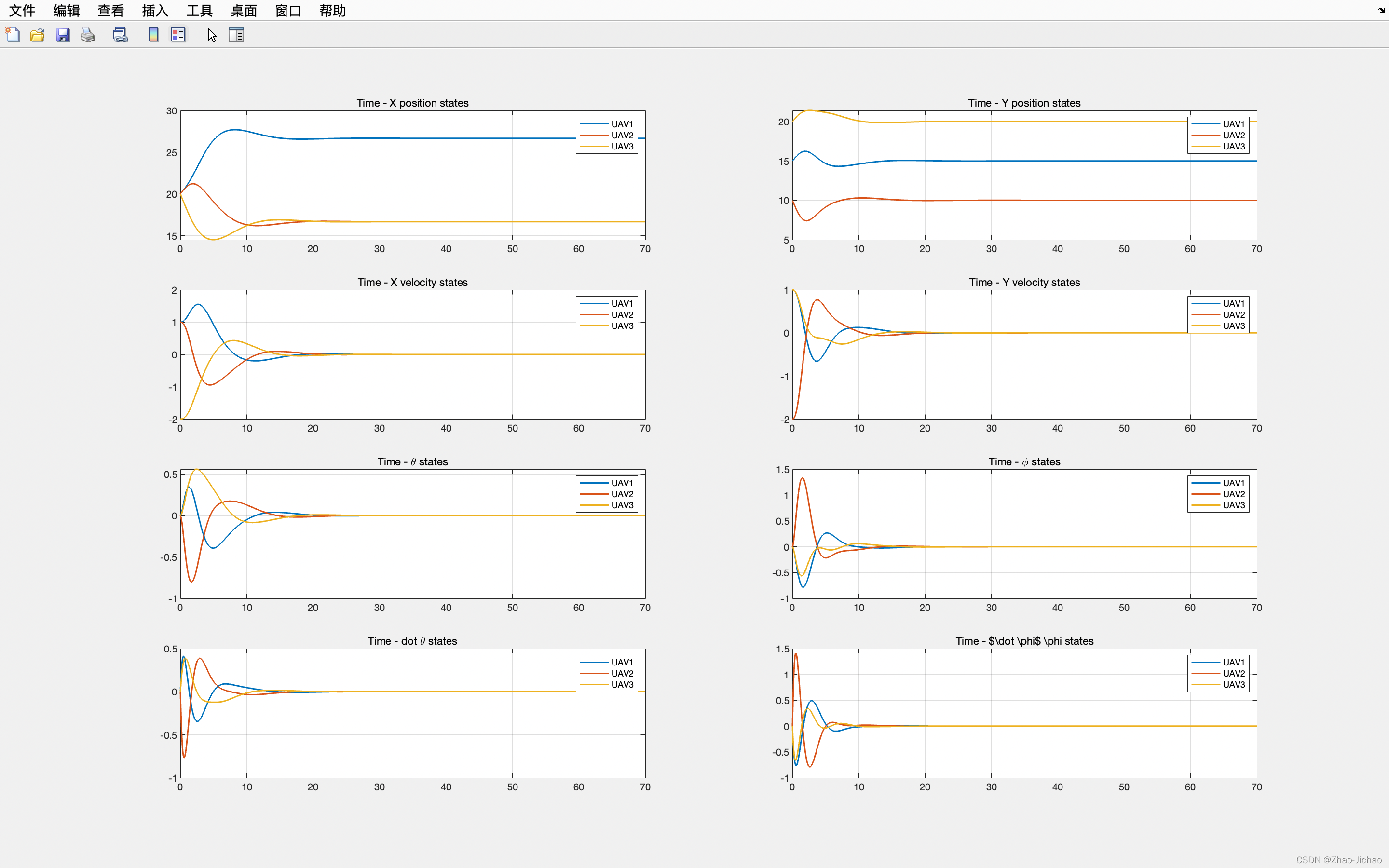
Task: Click the Open file folder icon
Action: pos(37,35)
